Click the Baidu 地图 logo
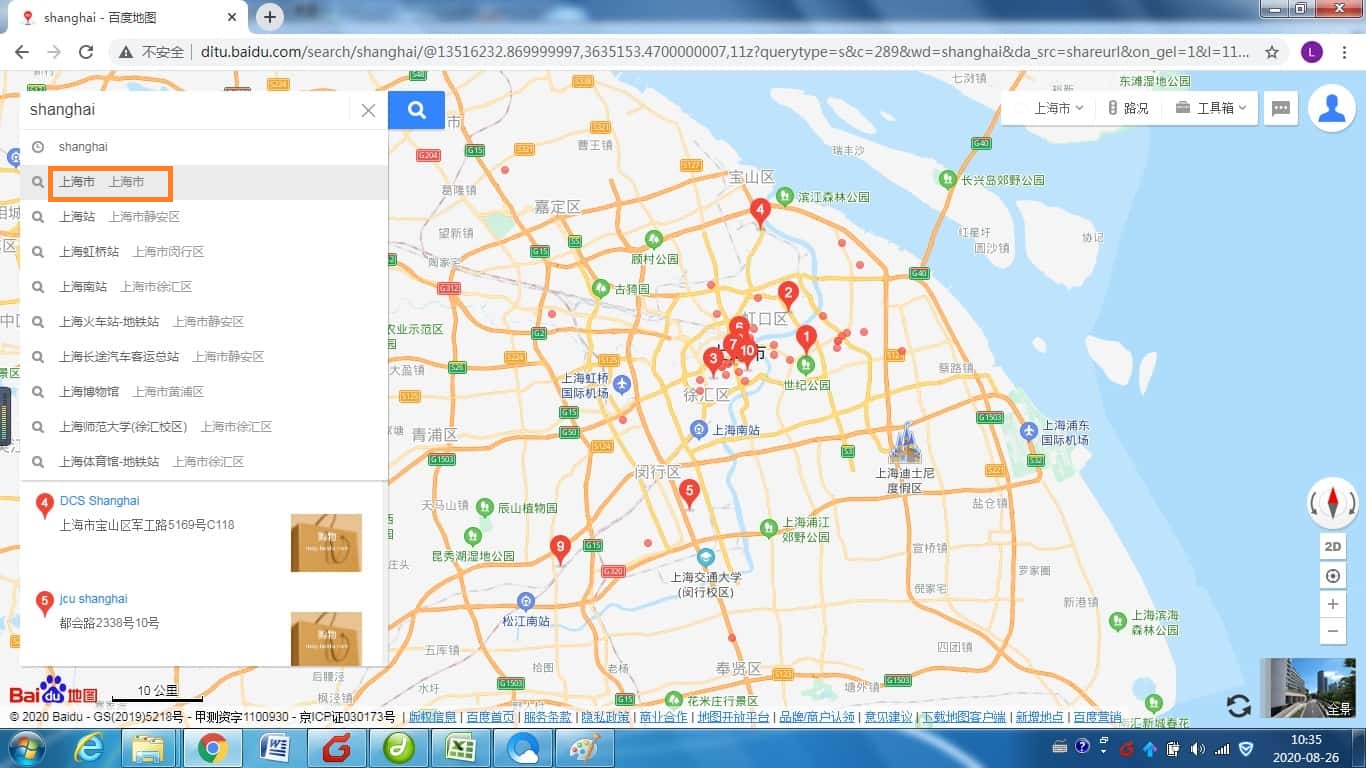 pyautogui.click(x=53, y=691)
